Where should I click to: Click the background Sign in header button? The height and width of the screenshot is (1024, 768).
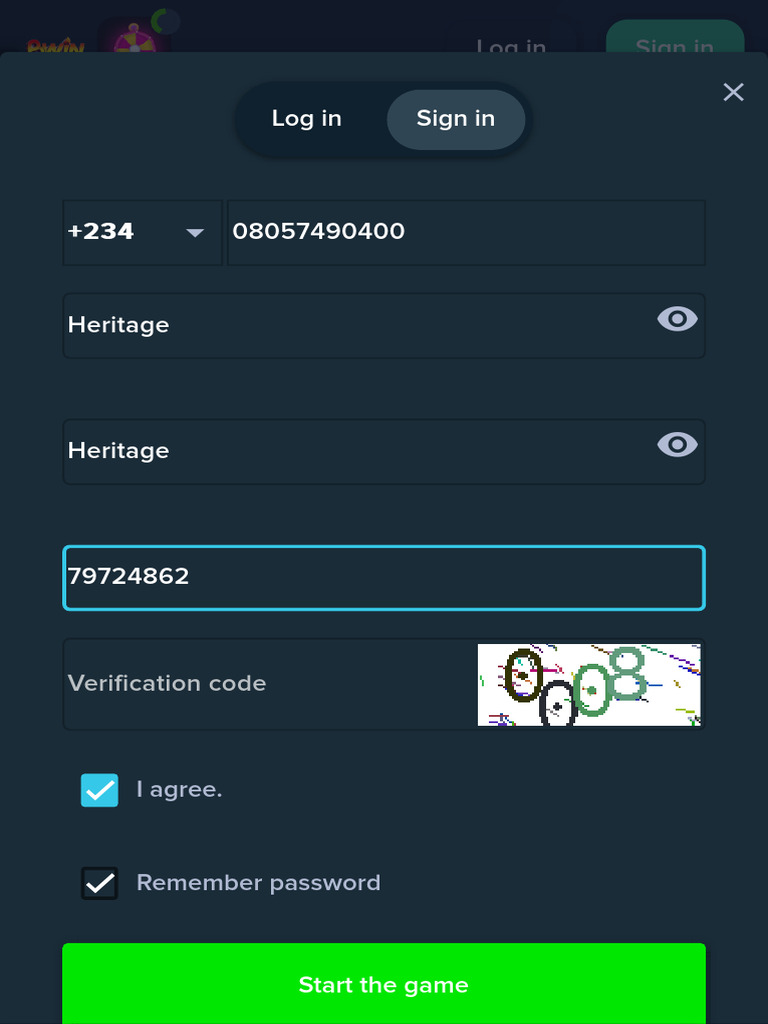tap(675, 40)
